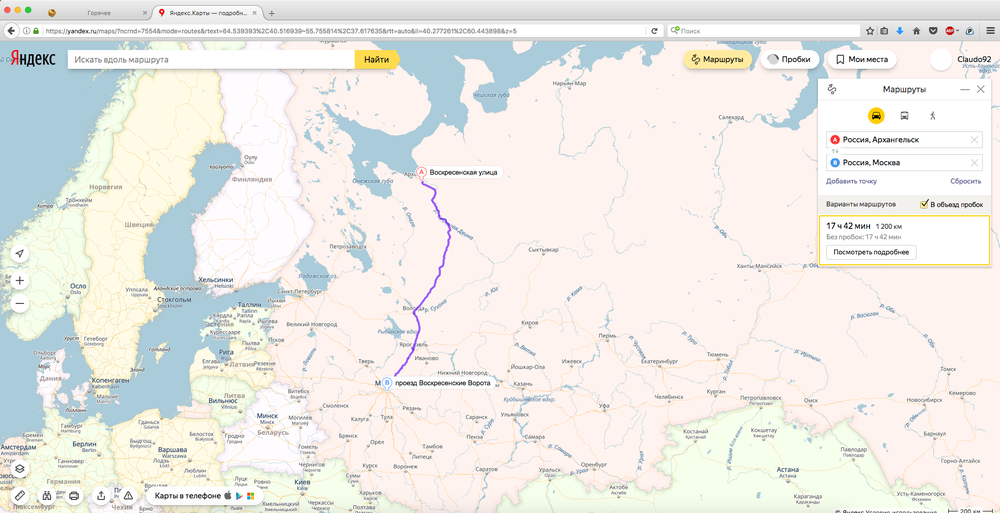Print the map with printer icon
Image resolution: width=1000 pixels, height=513 pixels.
tap(74, 495)
